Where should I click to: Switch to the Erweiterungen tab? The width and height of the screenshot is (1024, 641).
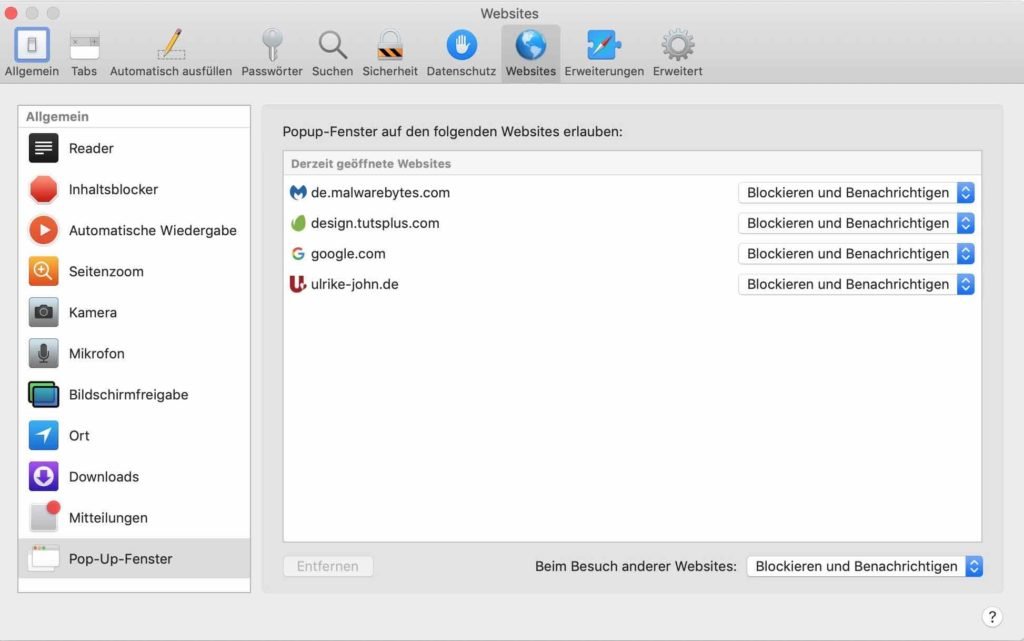(603, 50)
